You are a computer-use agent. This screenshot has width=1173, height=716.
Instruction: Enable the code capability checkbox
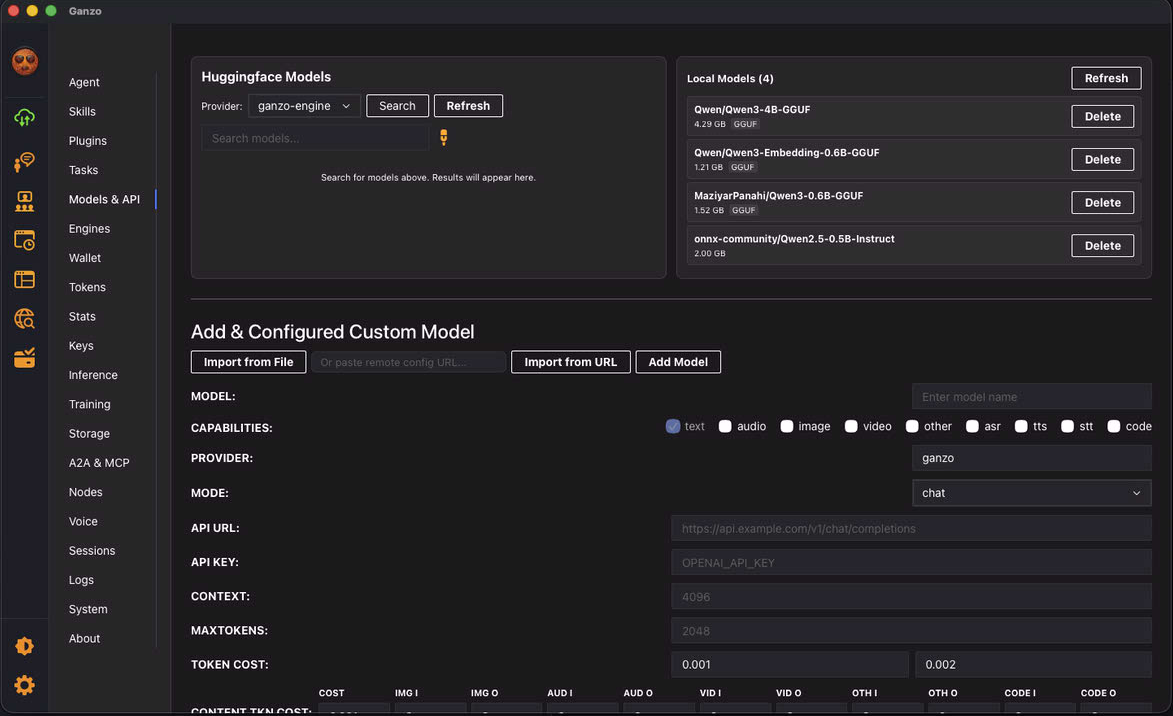[1113, 426]
